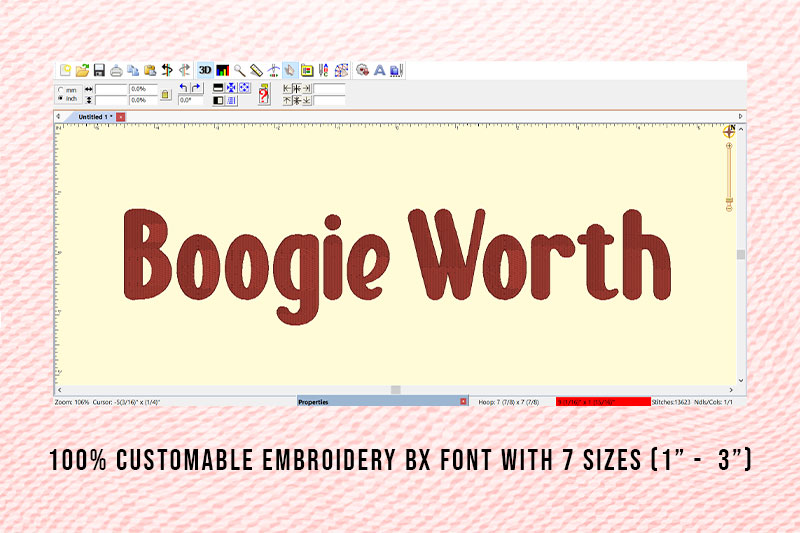
Task: Open the patterned fabric swatch icon
Action: (341, 70)
